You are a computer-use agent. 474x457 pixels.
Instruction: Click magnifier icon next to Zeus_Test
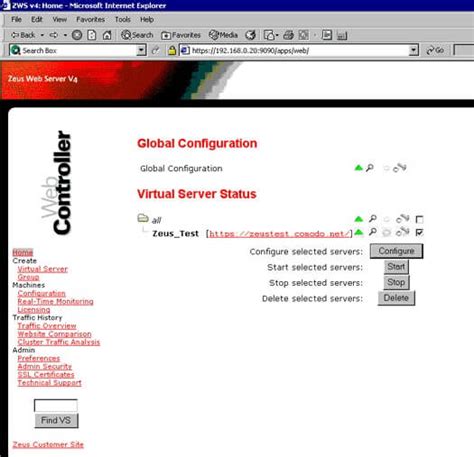(373, 232)
